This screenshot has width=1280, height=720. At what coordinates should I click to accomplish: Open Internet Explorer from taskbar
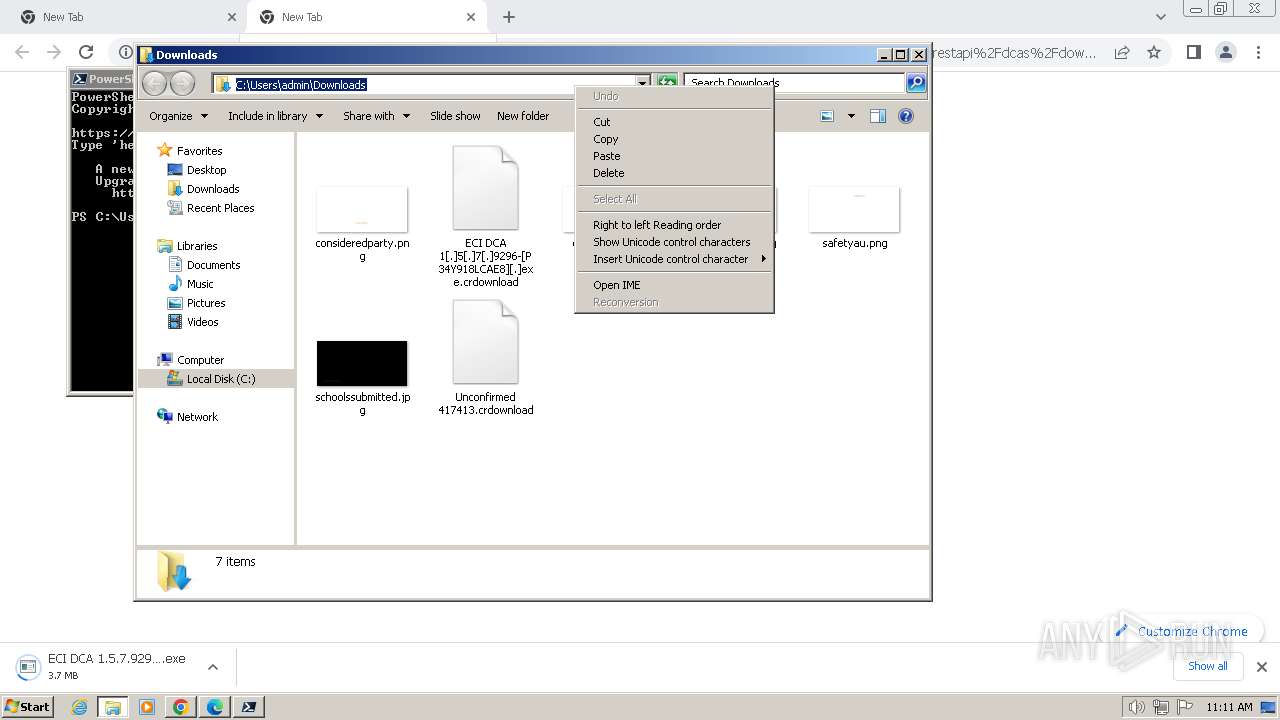coord(79,707)
